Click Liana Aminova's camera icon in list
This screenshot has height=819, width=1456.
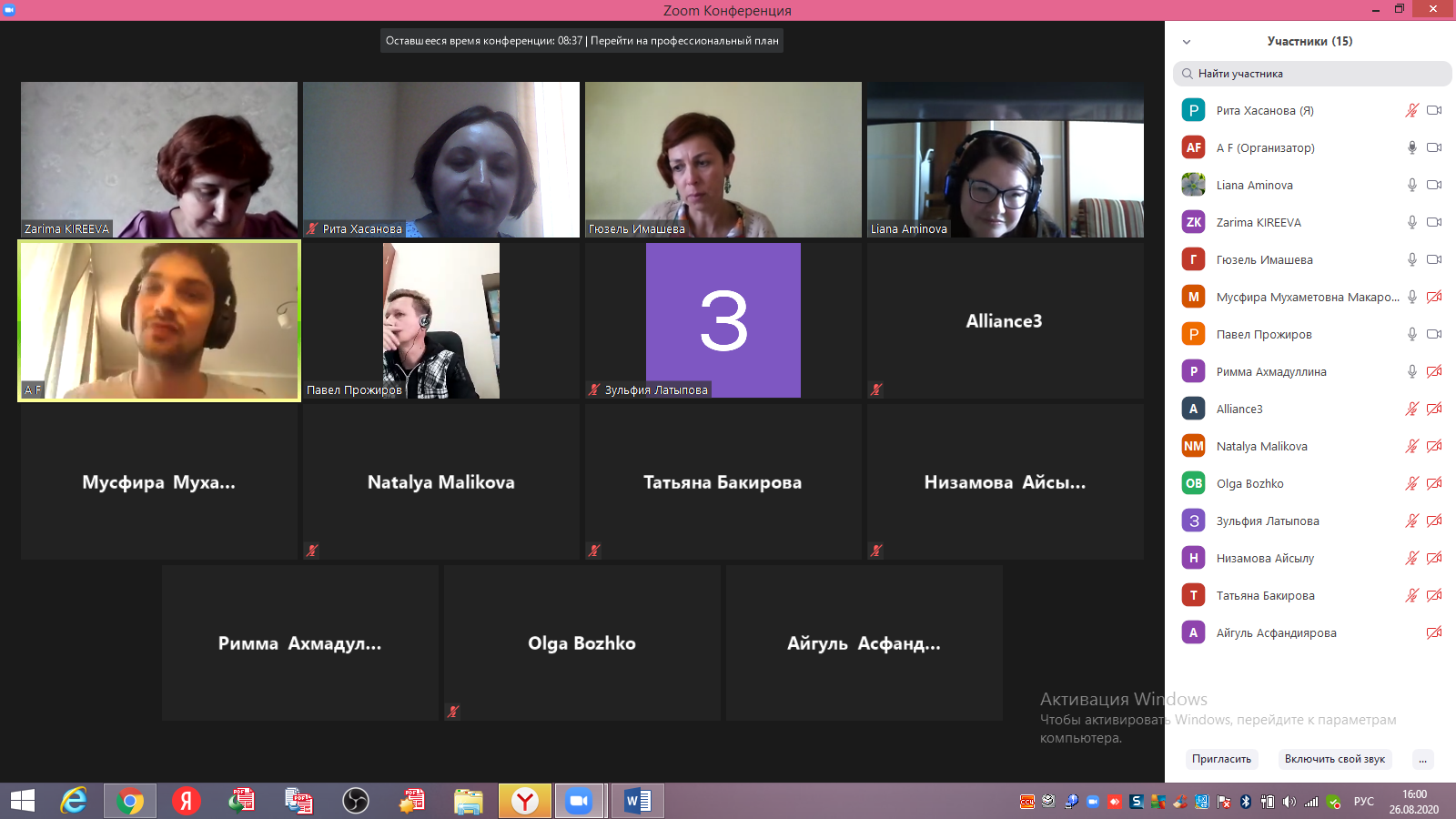pyautogui.click(x=1434, y=185)
